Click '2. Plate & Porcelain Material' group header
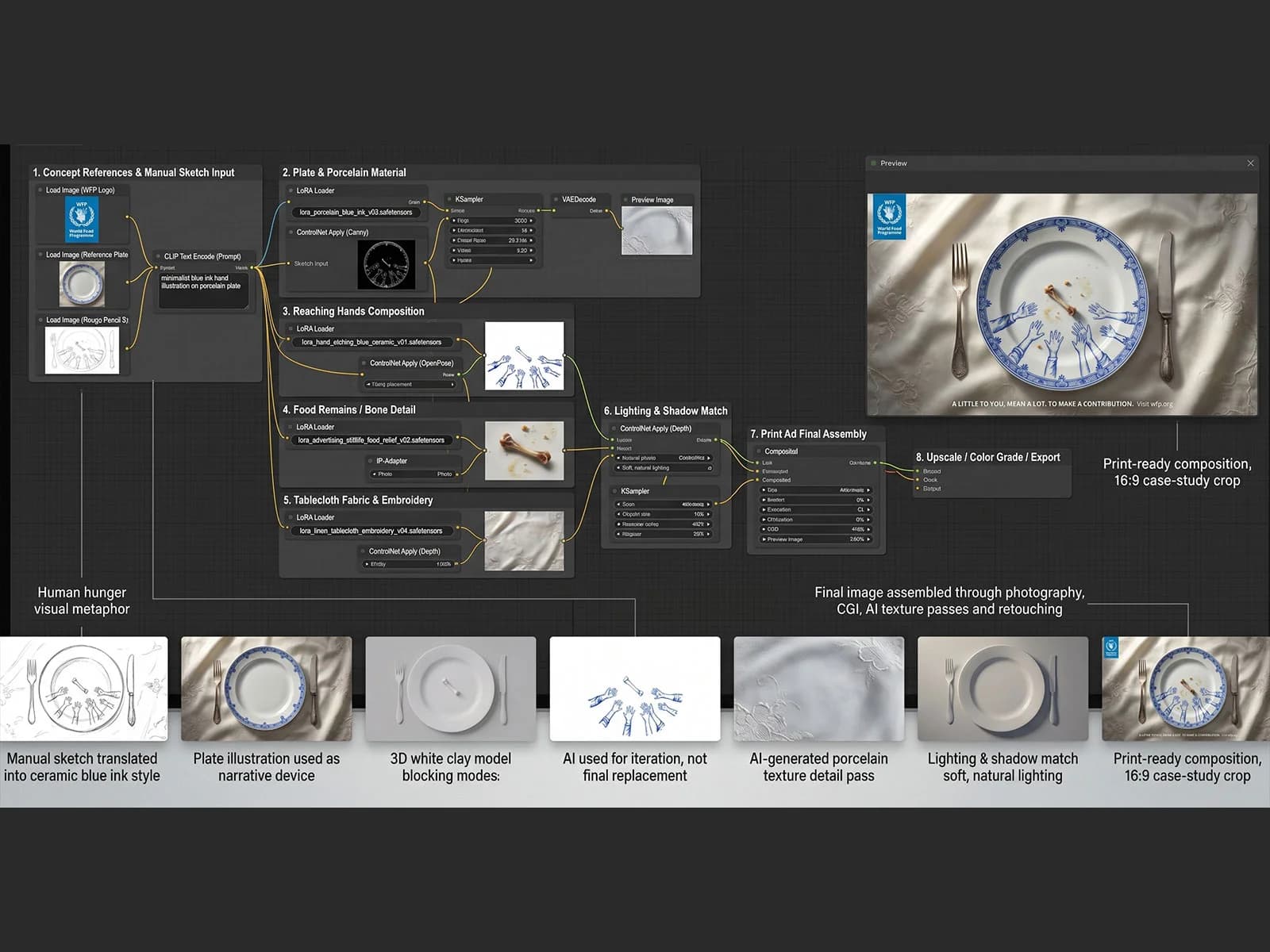Screen dimensions: 1270x952 344,172
